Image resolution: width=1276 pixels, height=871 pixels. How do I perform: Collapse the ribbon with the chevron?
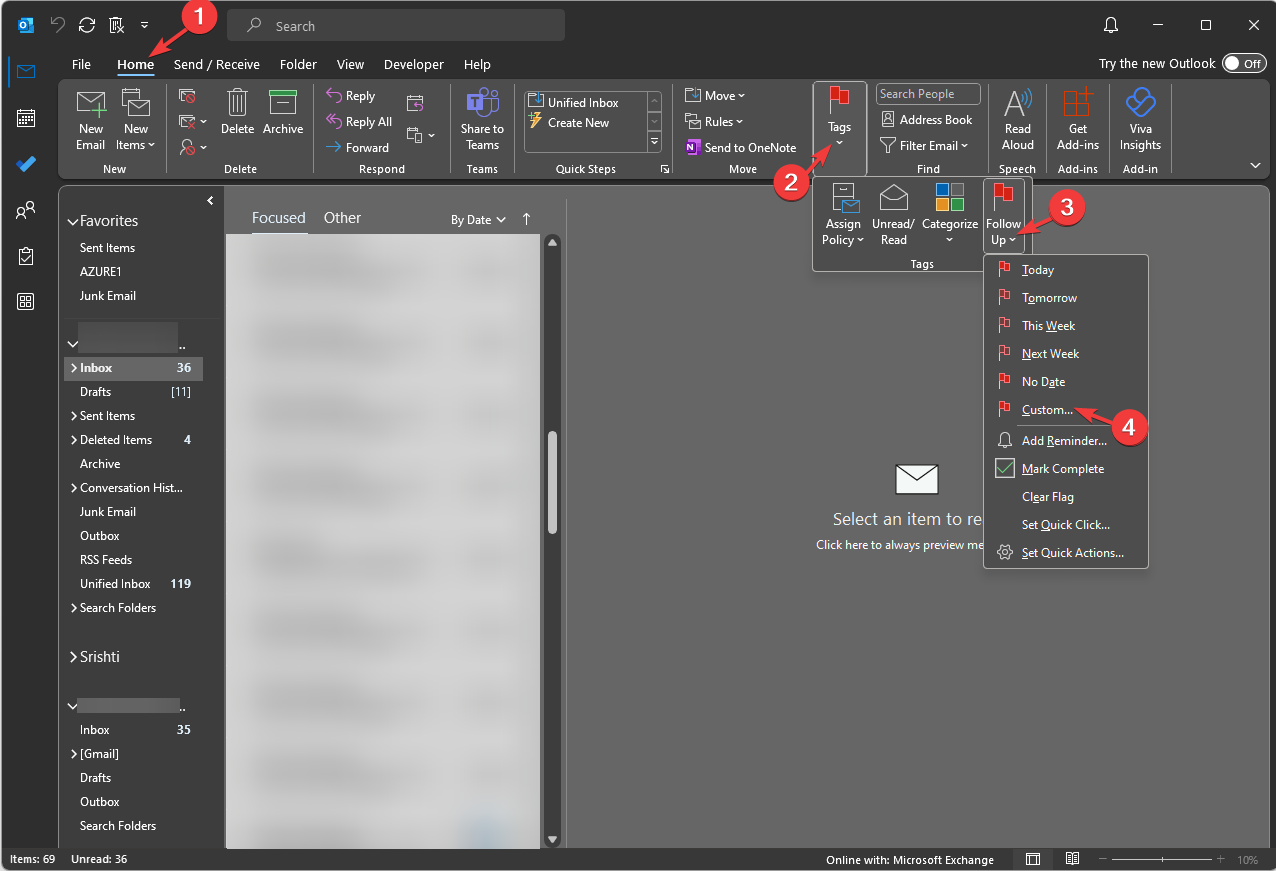click(x=1256, y=165)
